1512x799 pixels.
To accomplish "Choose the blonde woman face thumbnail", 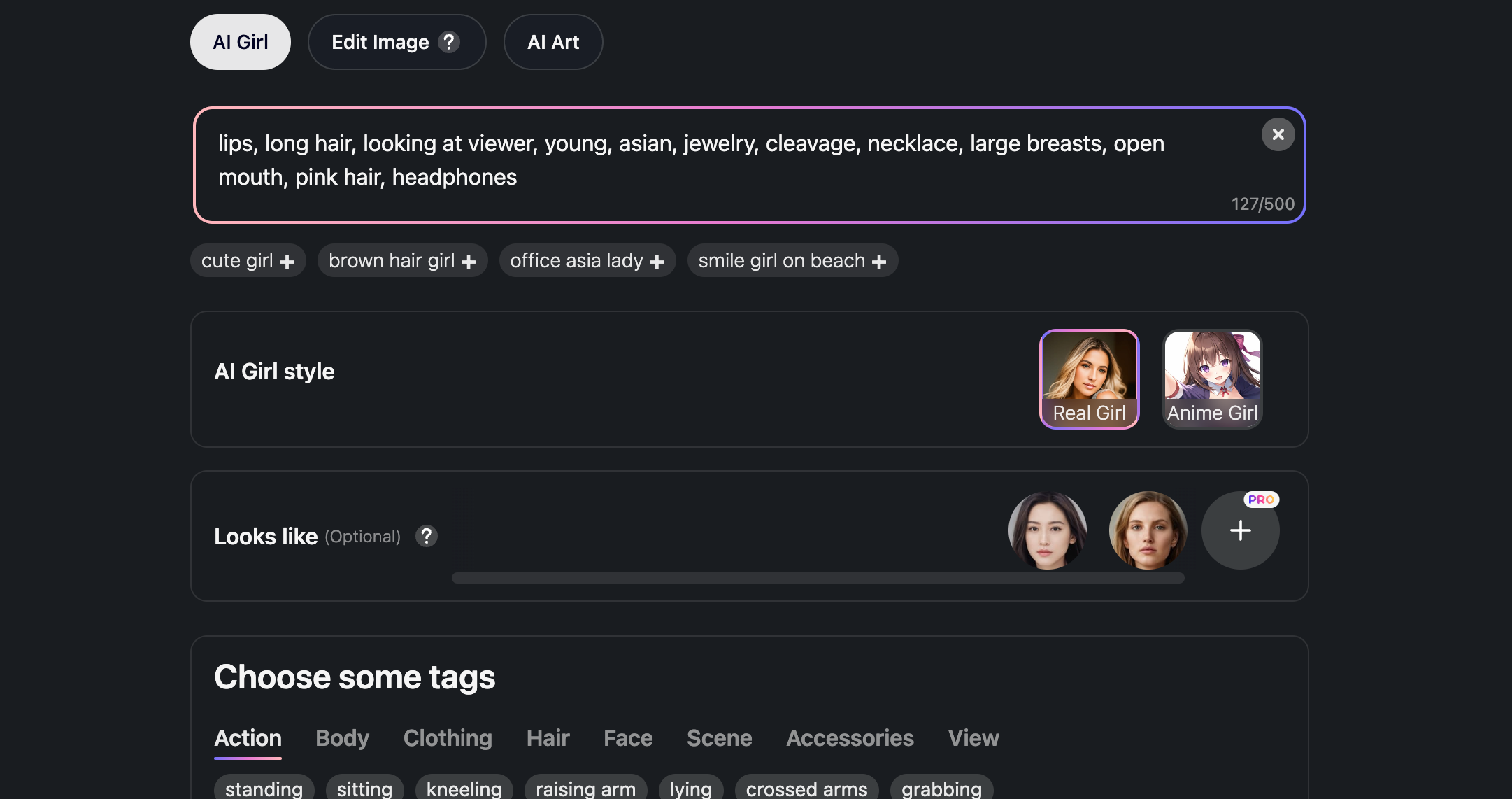I will click(x=1148, y=530).
